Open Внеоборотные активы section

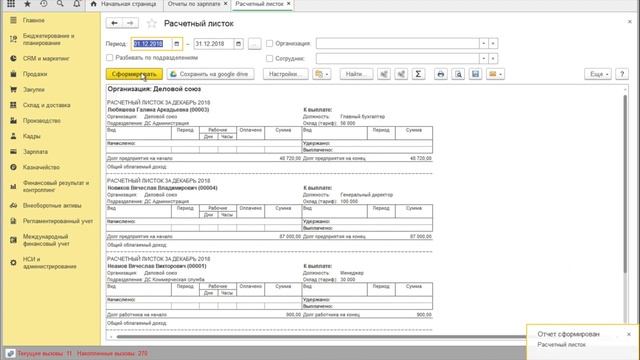pos(52,205)
